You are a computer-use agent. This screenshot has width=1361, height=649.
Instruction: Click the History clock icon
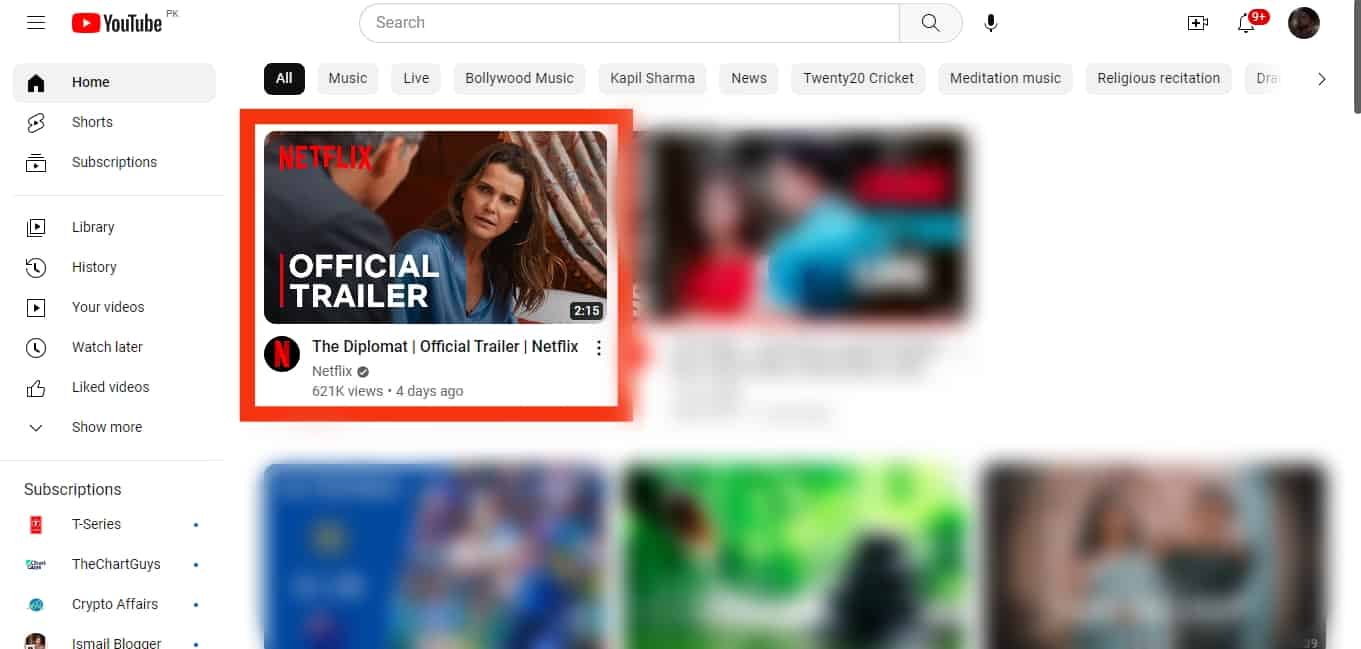[x=36, y=268]
